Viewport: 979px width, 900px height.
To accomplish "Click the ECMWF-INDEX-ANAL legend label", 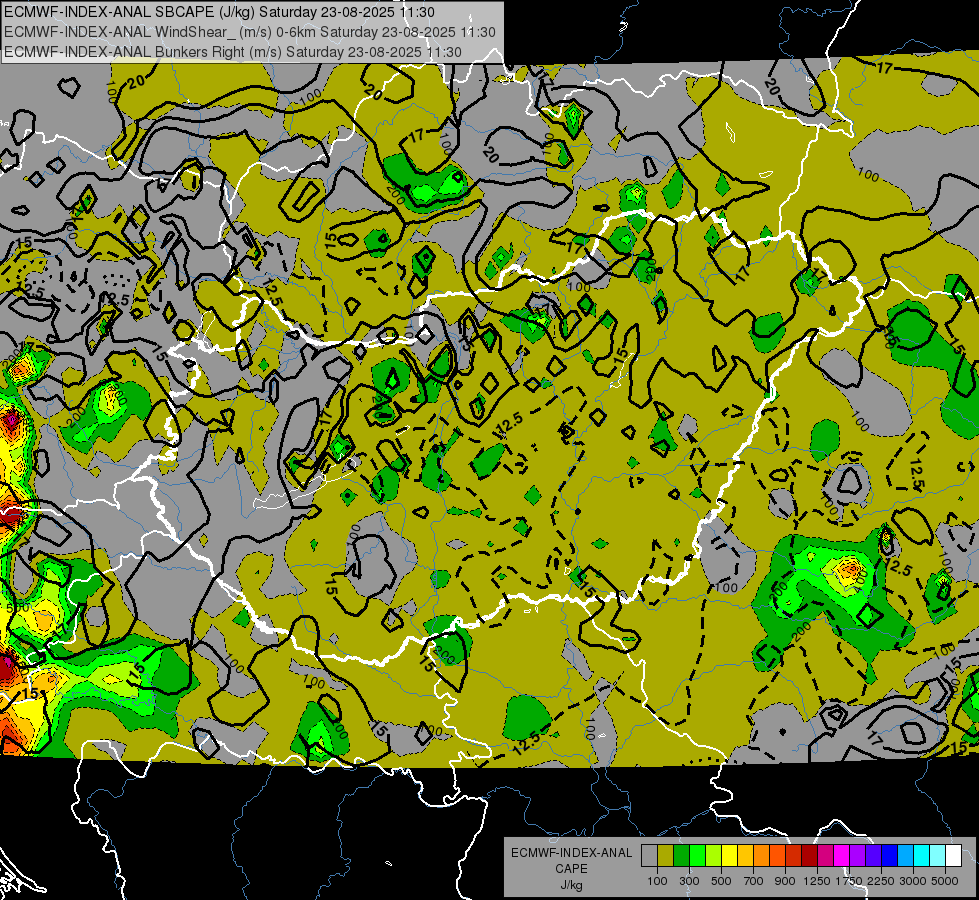I will tap(571, 853).
